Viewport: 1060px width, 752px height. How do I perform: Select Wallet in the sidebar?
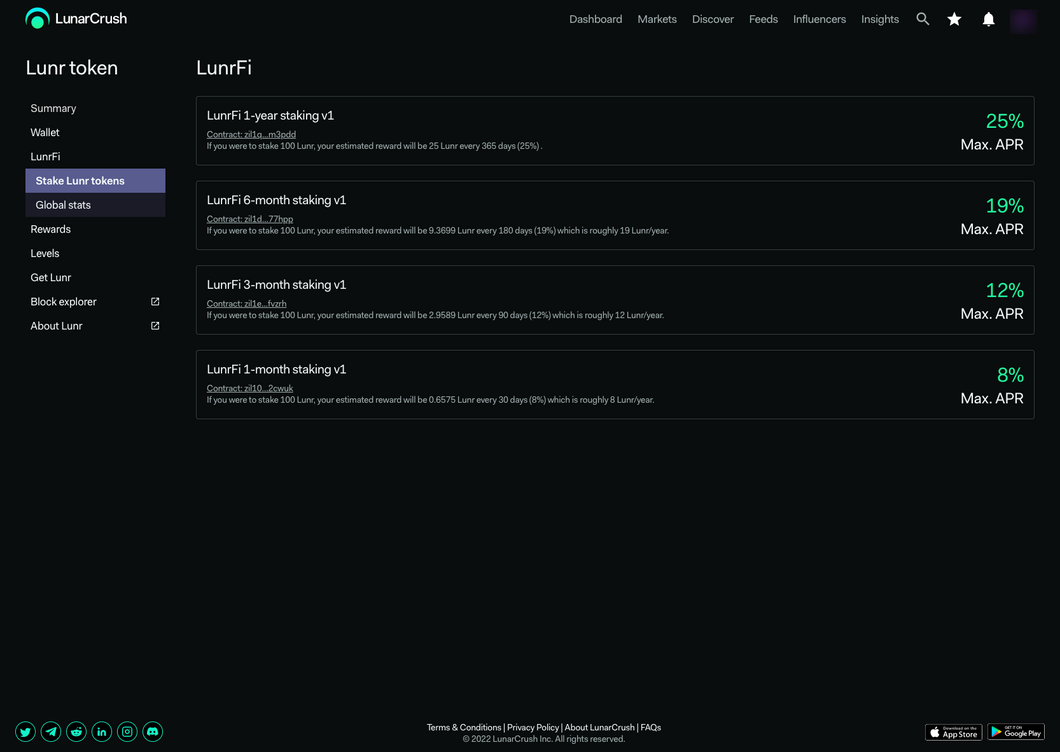[95, 133]
